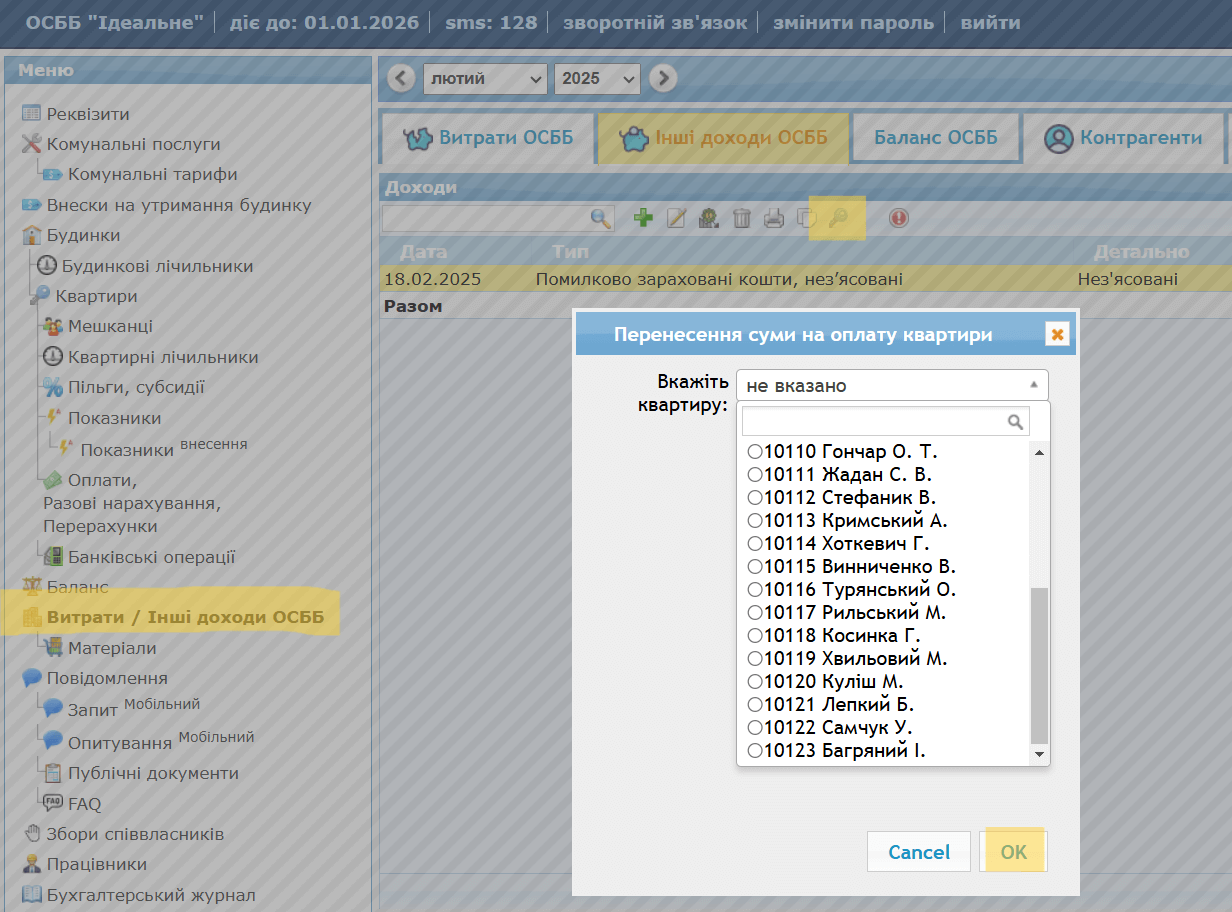Collapse the apartment combo box 'не вказано'
1232x912 pixels.
click(892, 385)
